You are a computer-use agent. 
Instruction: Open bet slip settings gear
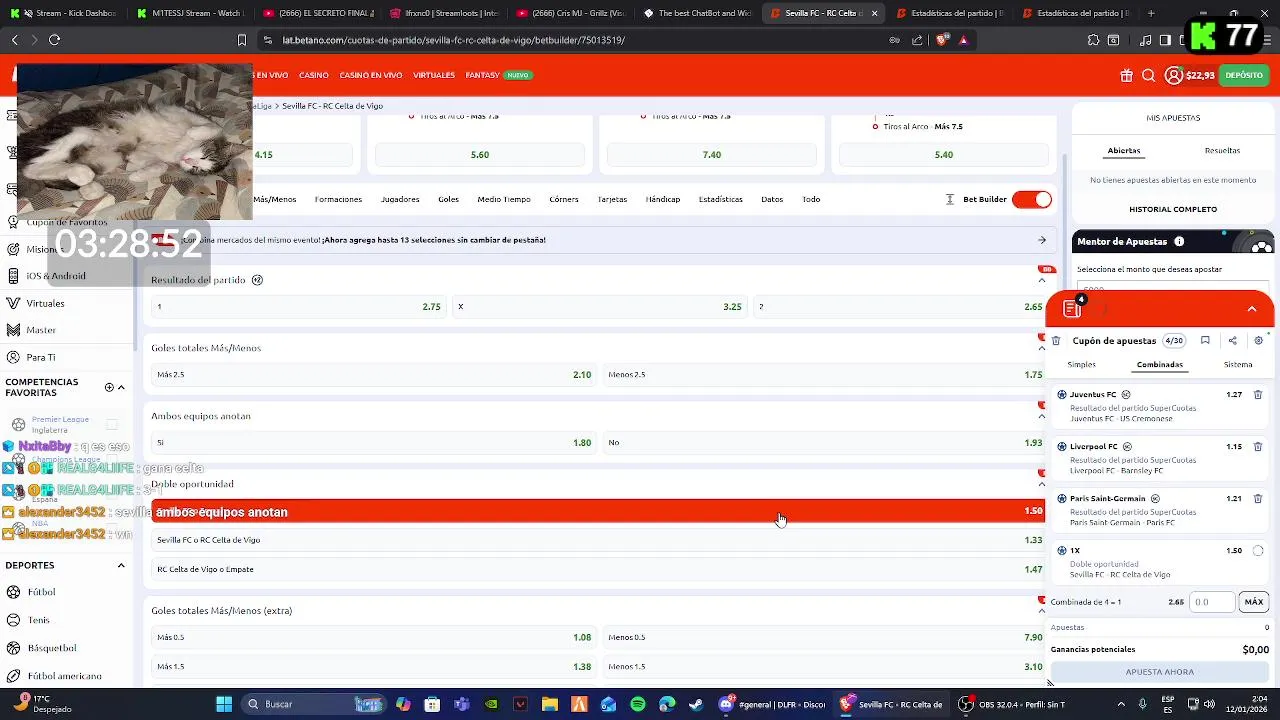[x=1258, y=341]
